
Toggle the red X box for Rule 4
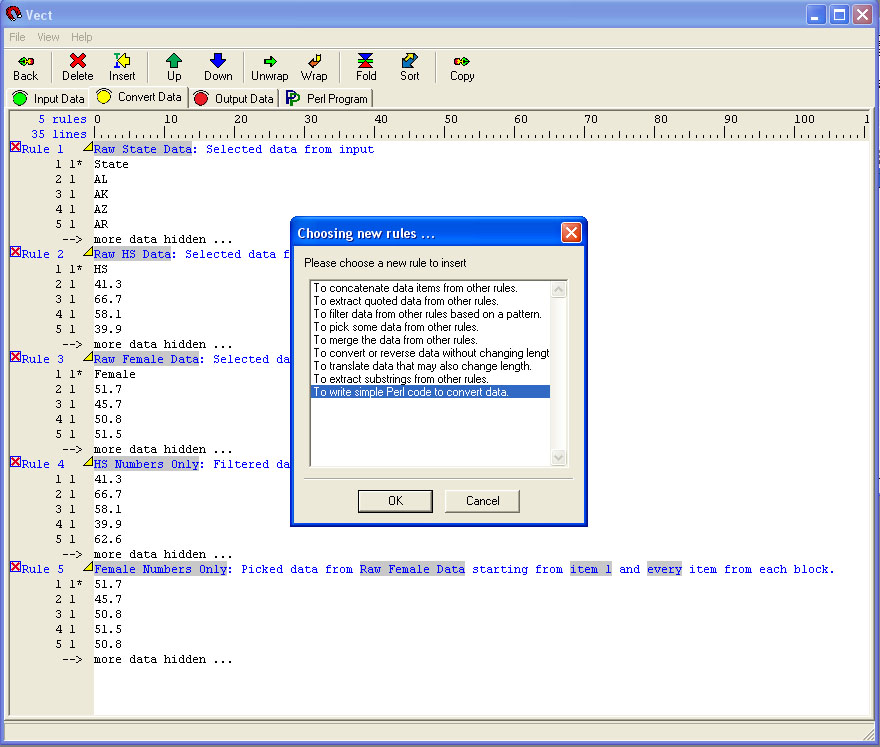click(x=16, y=462)
